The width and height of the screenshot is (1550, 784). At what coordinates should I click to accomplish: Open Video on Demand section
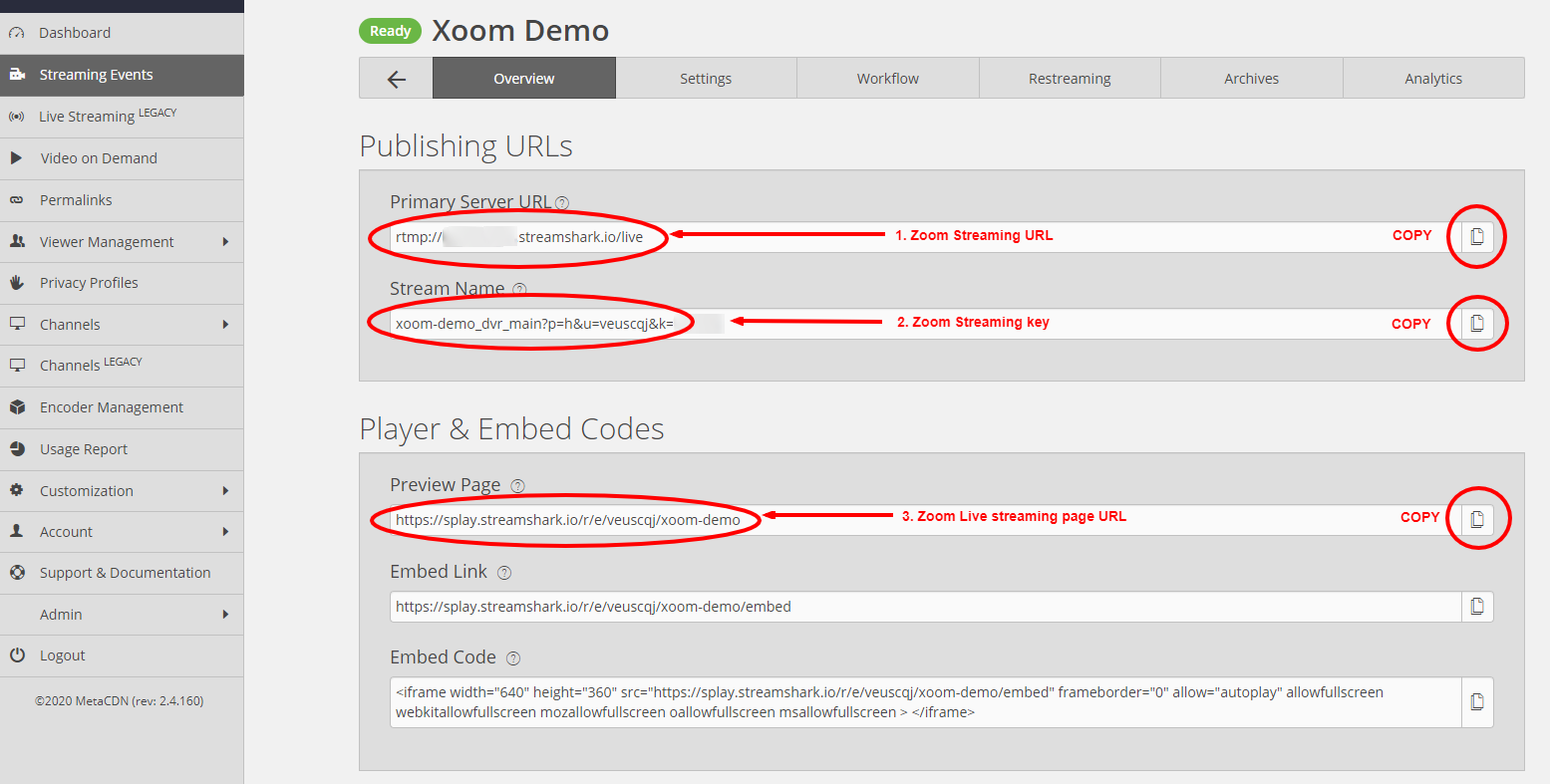(122, 158)
